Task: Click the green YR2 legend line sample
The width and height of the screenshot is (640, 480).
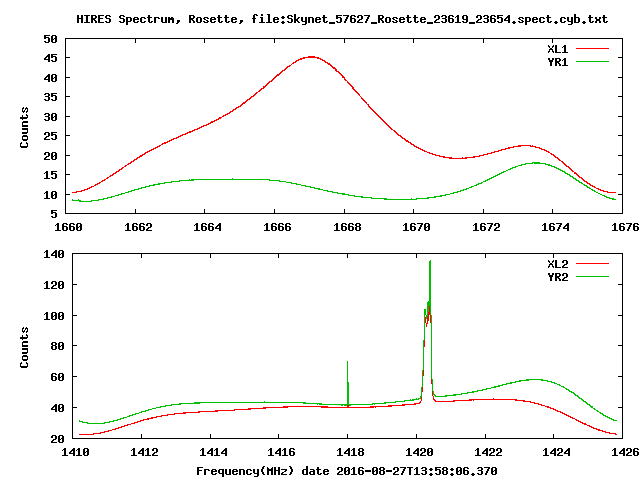Action: coord(592,277)
